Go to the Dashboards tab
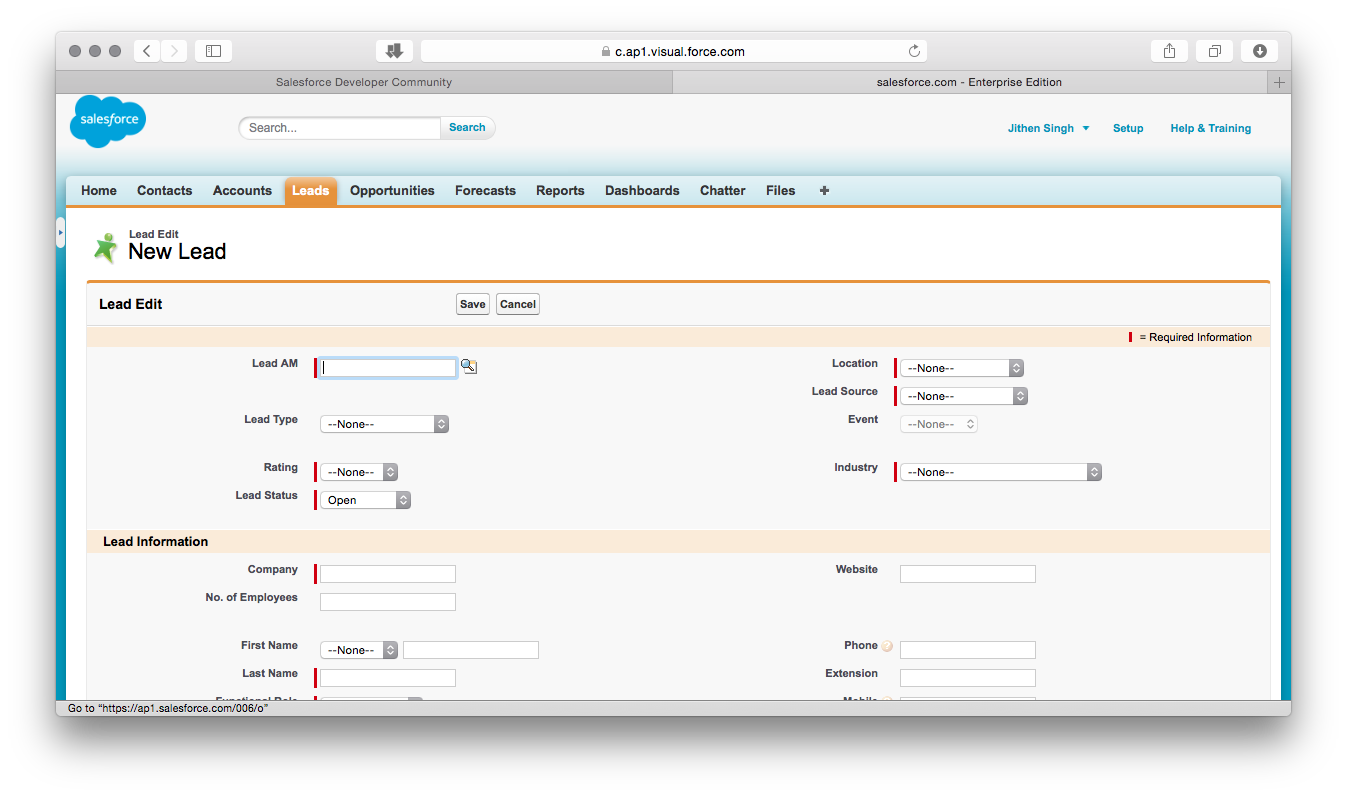 pos(642,190)
